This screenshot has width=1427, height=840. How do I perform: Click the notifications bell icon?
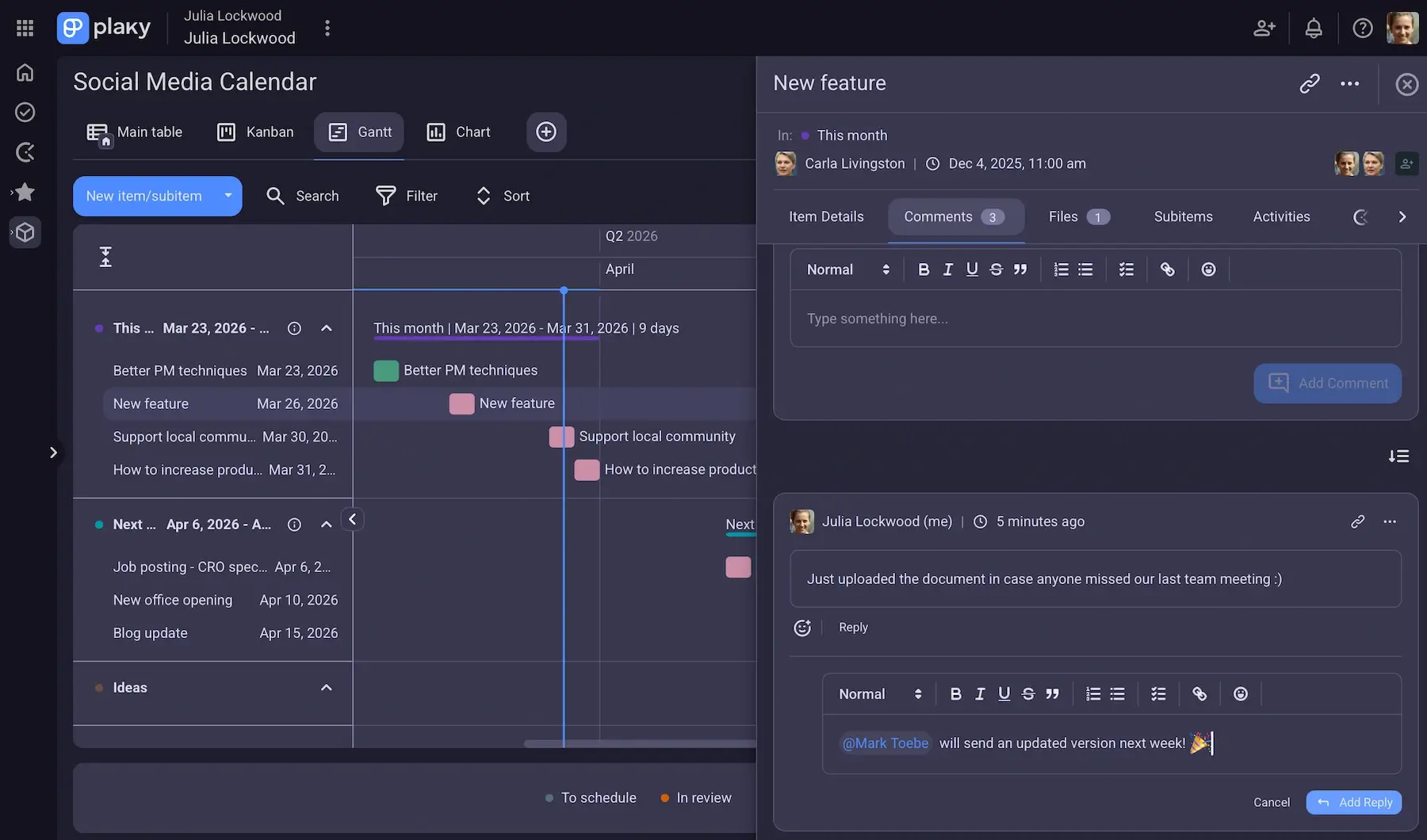1314,28
